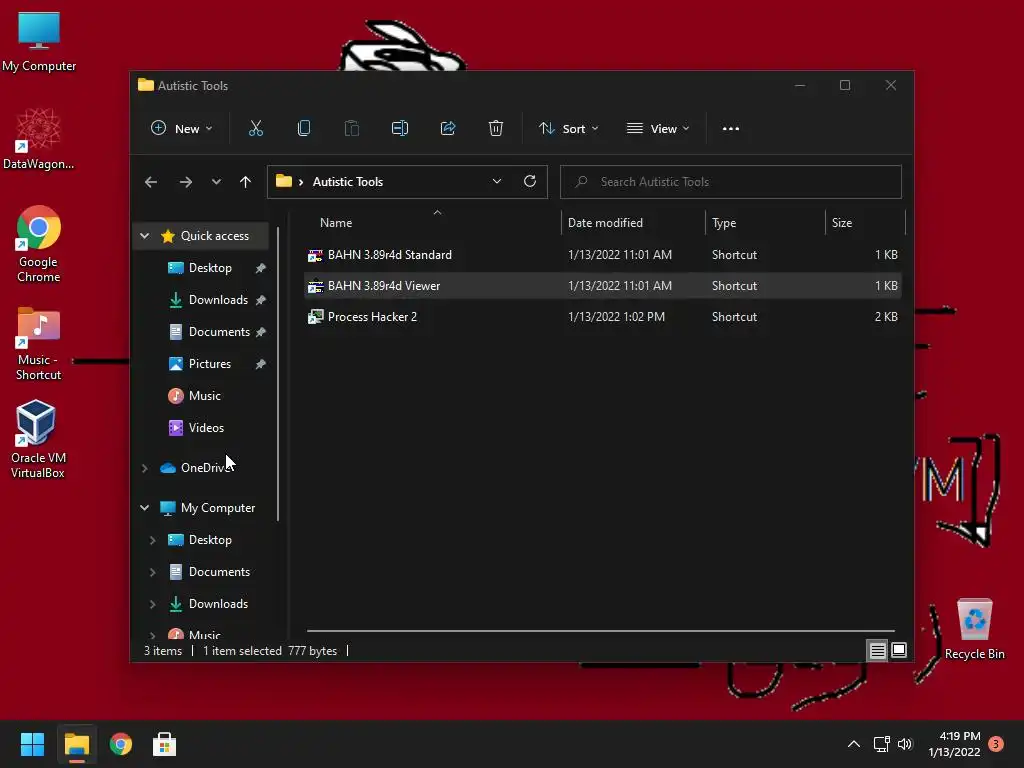Click the Copy icon in toolbar

click(304, 129)
